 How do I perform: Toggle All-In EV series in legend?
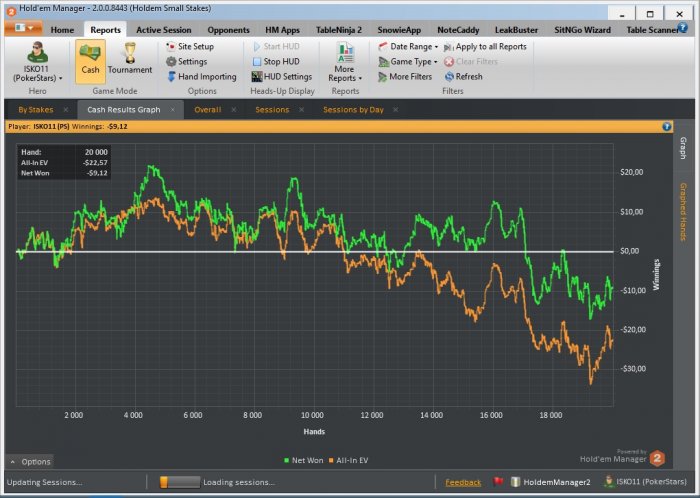[349, 461]
